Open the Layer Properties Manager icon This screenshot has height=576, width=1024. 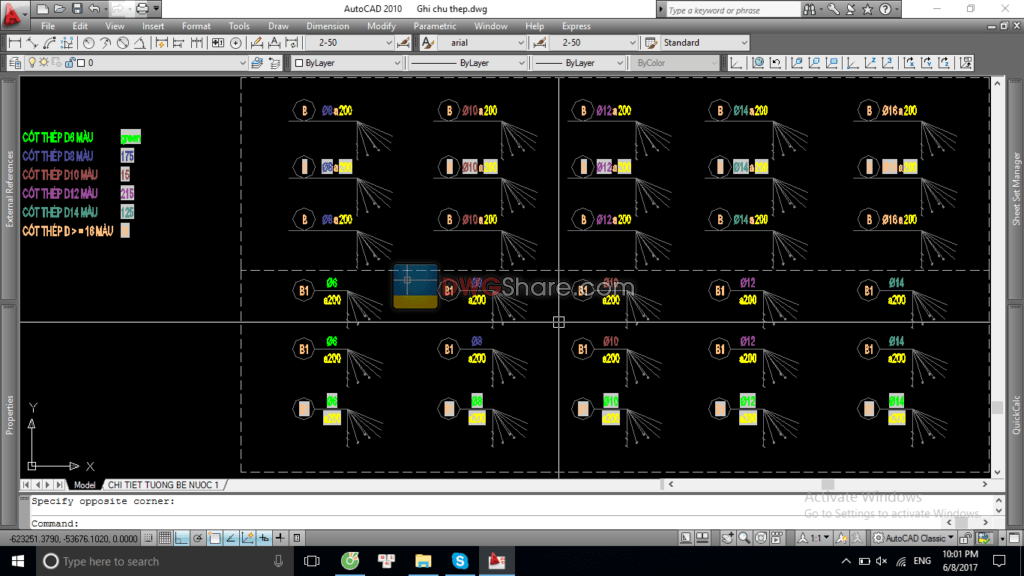[x=15, y=62]
